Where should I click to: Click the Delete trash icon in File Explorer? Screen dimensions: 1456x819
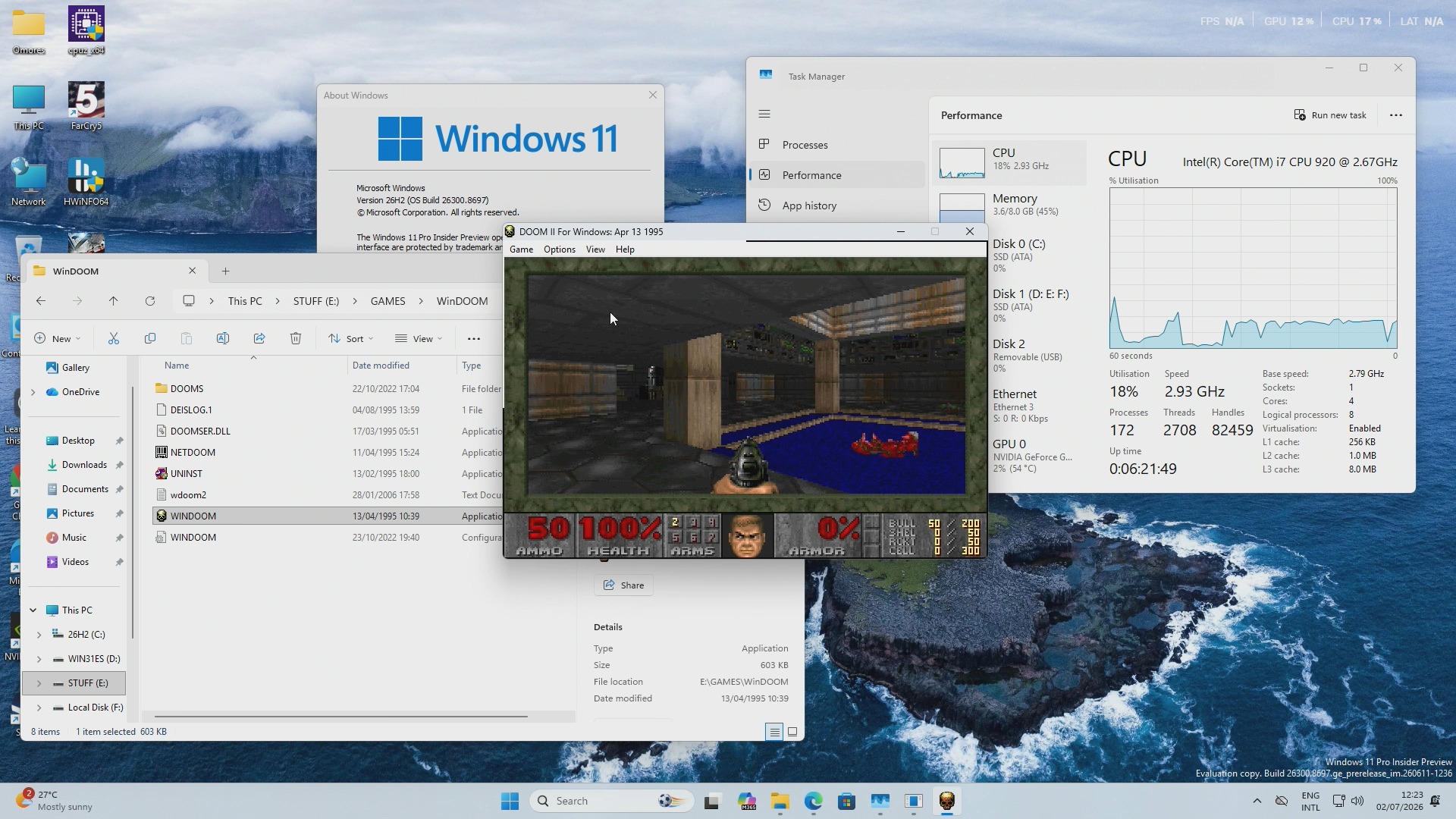pos(296,339)
